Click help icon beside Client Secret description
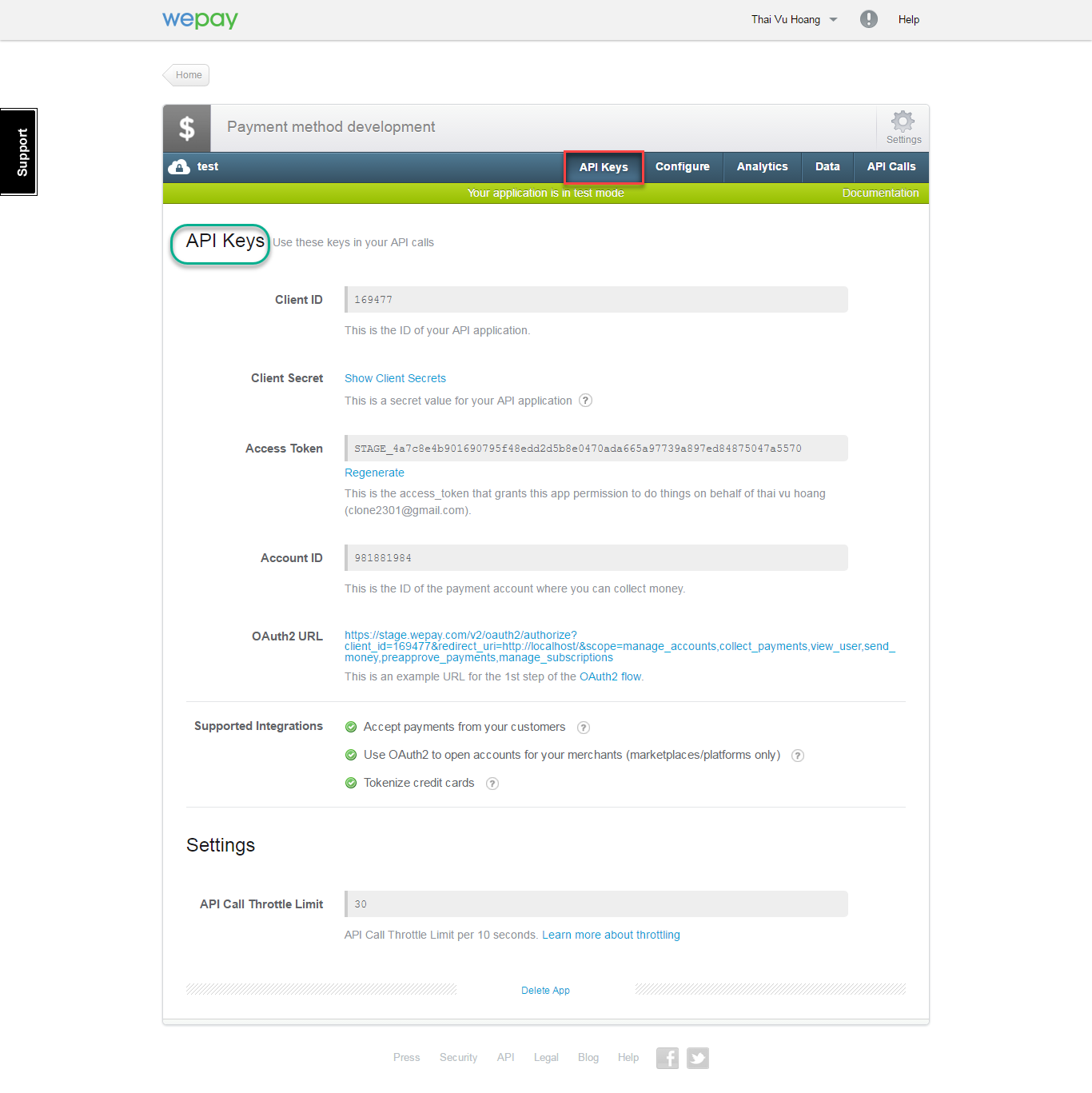Image resolution: width=1092 pixels, height=1093 pixels. coord(585,401)
